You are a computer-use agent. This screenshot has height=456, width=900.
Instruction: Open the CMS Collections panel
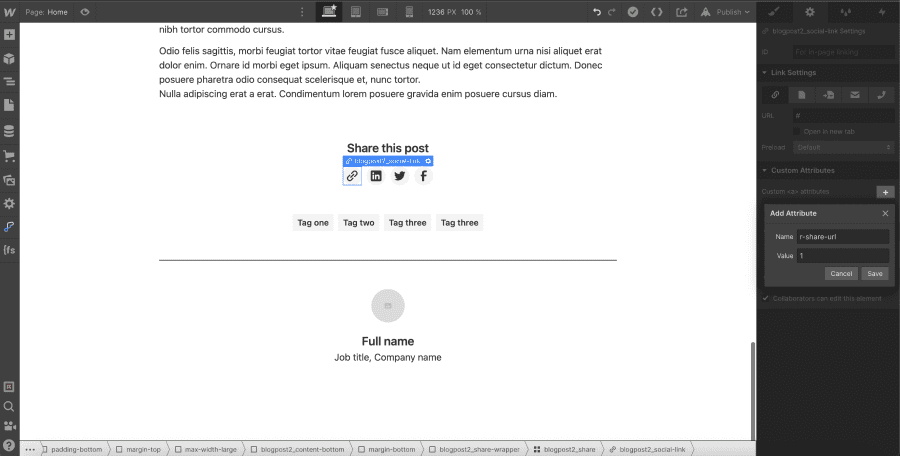pyautogui.click(x=9, y=132)
